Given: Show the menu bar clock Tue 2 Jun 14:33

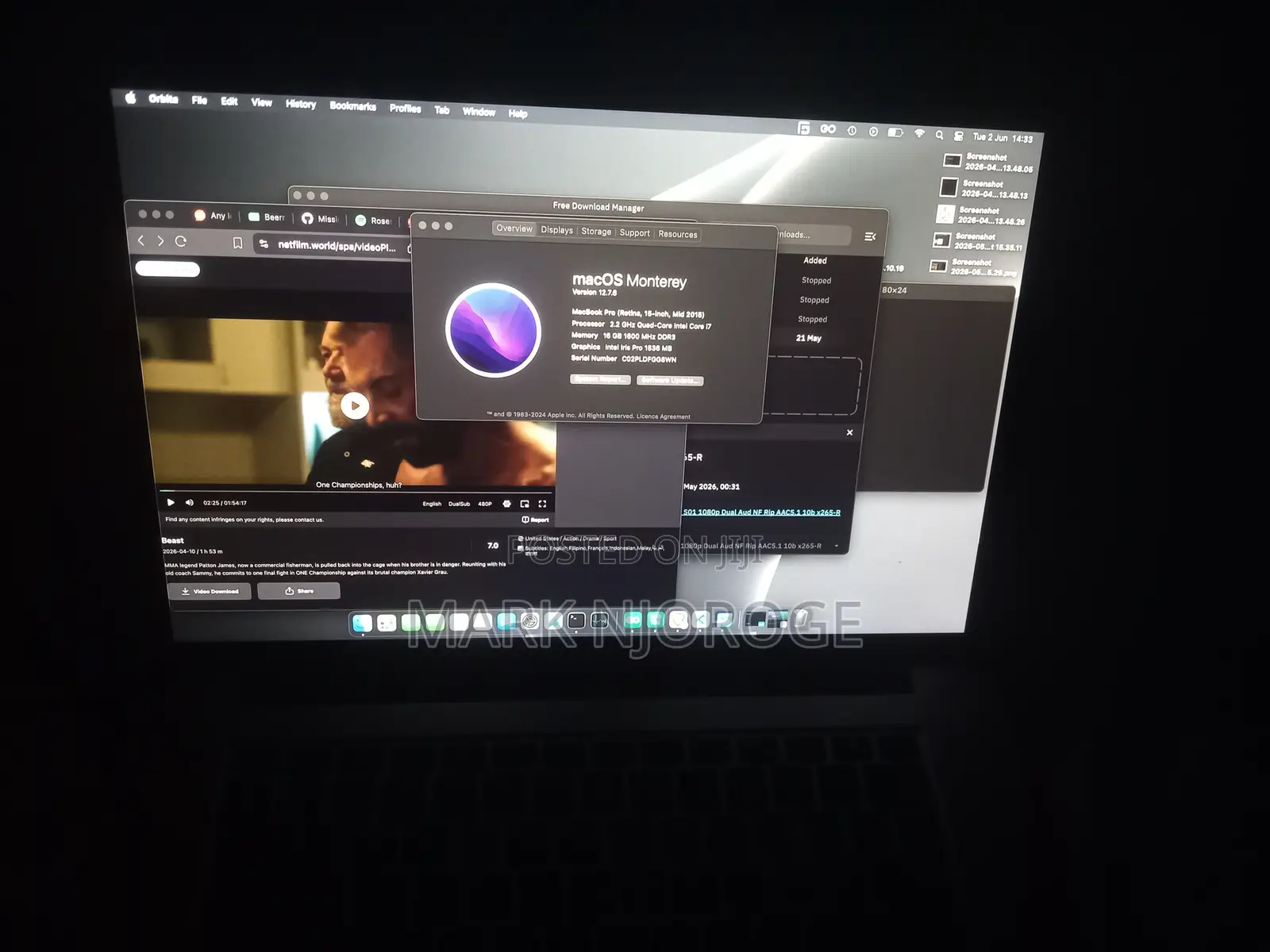Looking at the screenshot, I should [1003, 138].
